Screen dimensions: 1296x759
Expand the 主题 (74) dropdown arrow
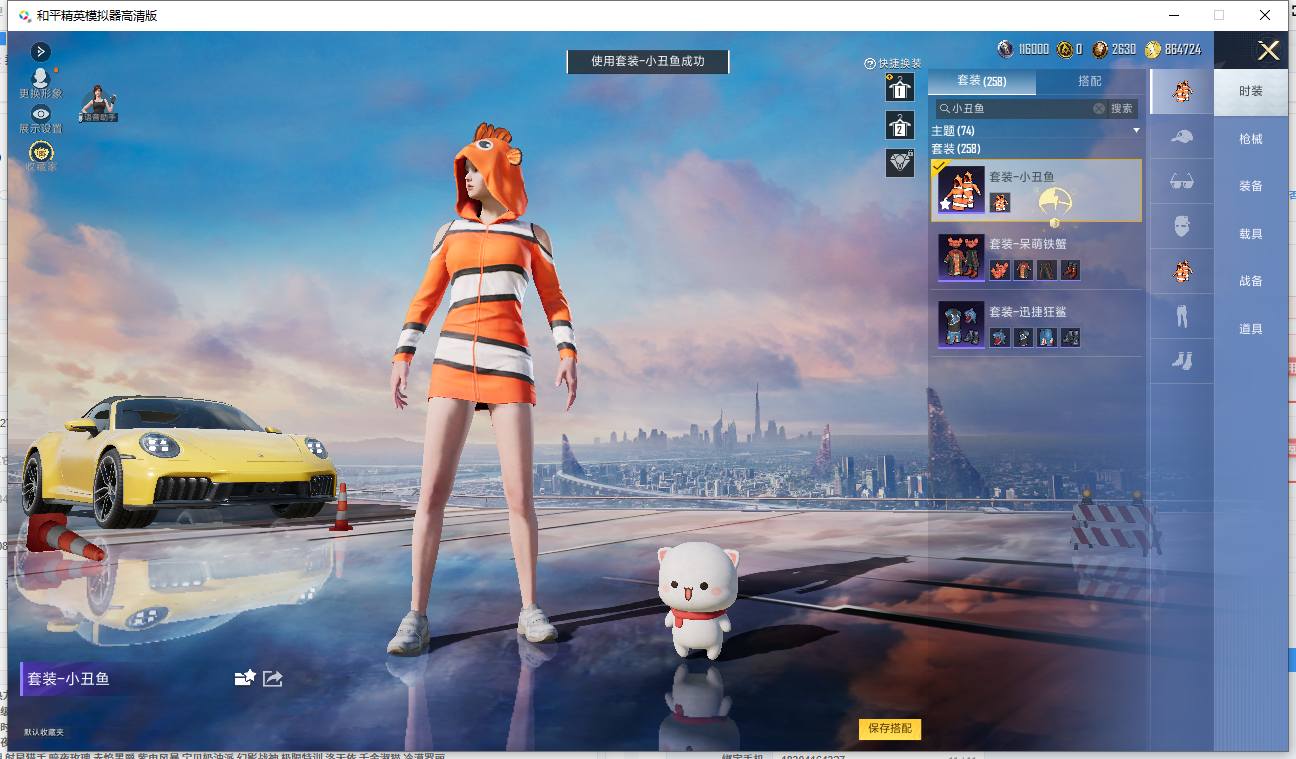(1136, 131)
